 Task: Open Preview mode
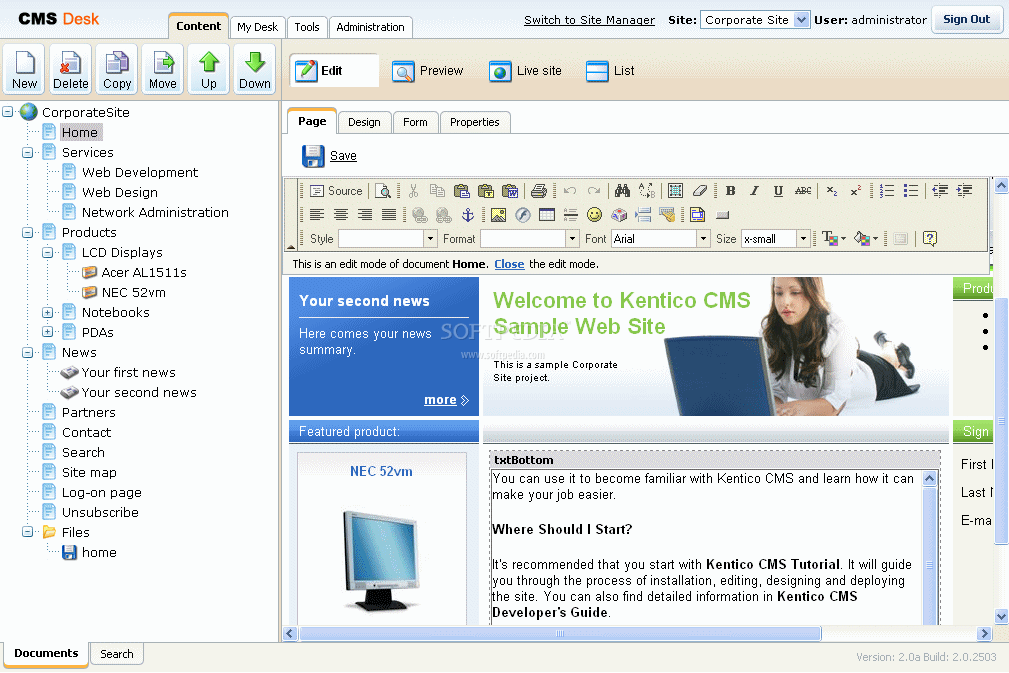click(428, 71)
